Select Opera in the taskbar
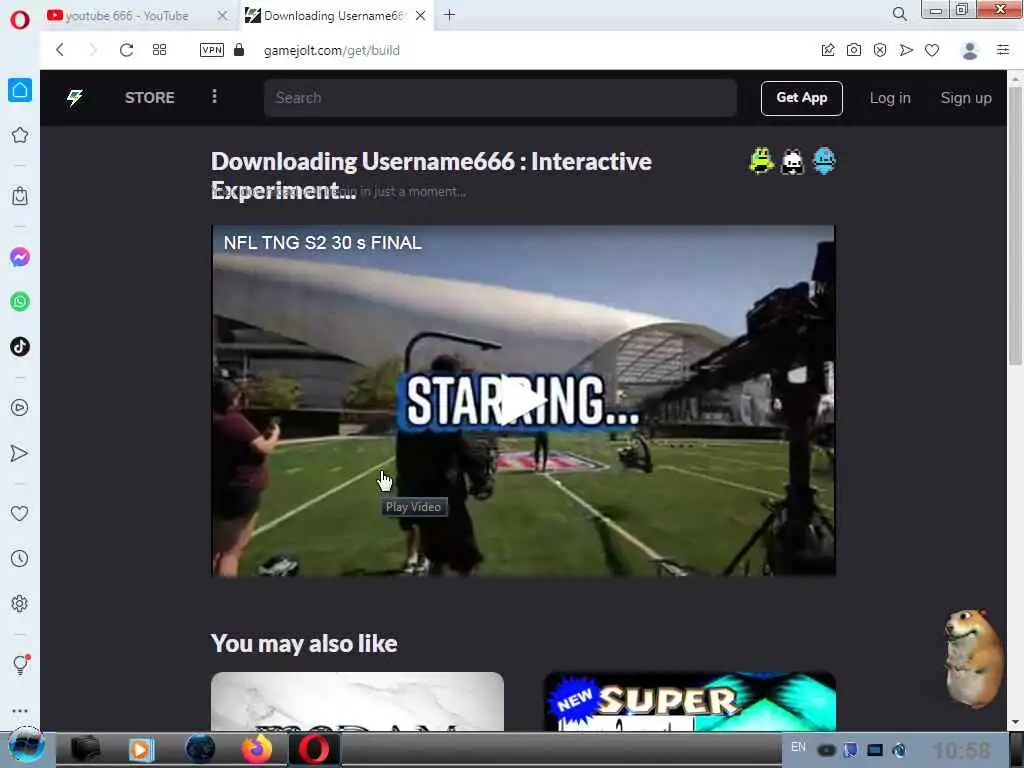This screenshot has height=768, width=1024. click(x=314, y=749)
